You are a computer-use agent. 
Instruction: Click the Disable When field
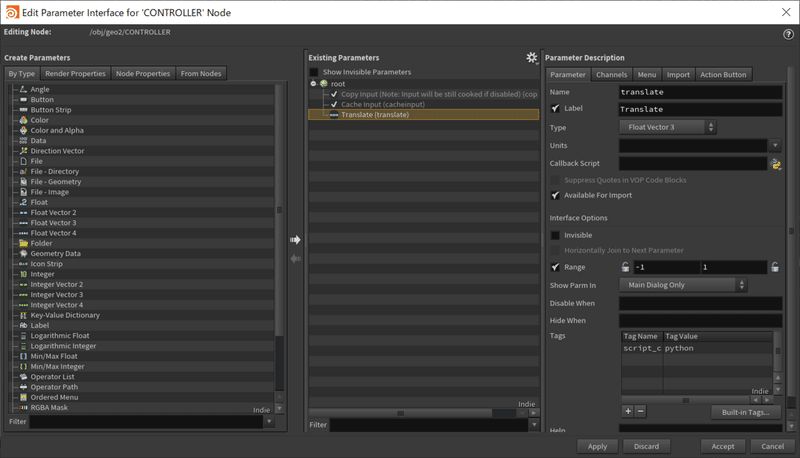tap(701, 303)
